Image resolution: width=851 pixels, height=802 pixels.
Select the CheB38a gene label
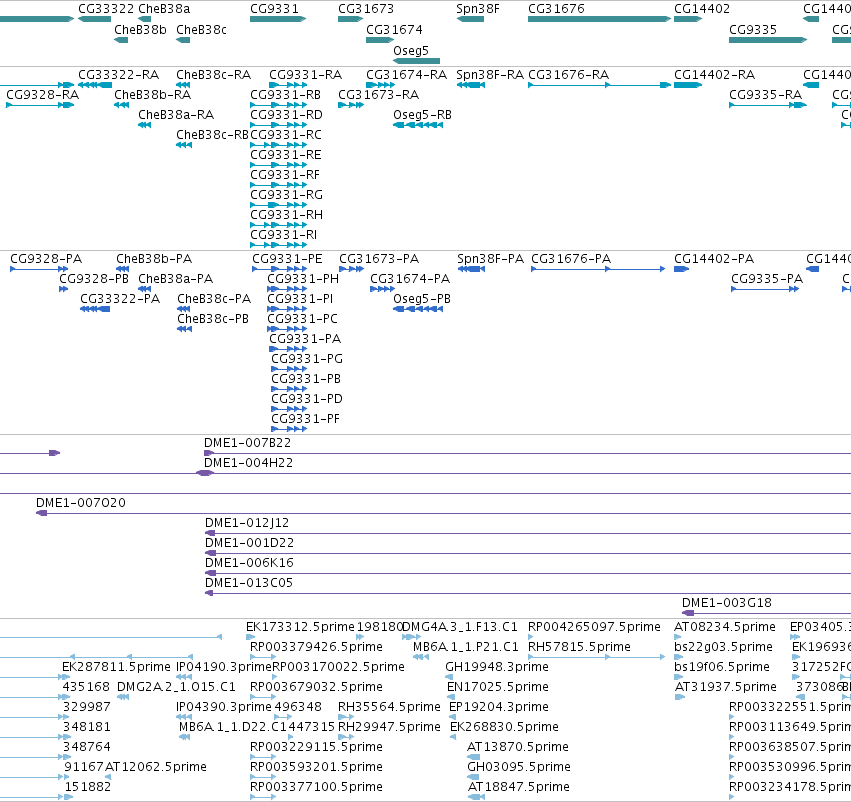(164, 9)
